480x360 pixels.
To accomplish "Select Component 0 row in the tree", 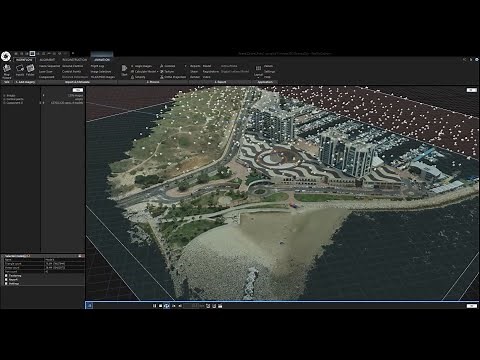I will (43, 103).
